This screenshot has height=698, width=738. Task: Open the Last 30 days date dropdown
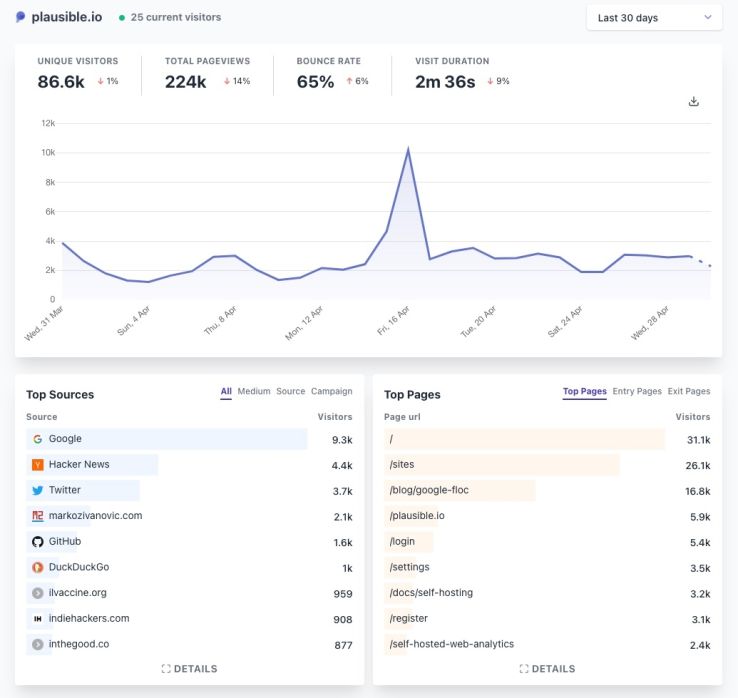[x=653, y=18]
